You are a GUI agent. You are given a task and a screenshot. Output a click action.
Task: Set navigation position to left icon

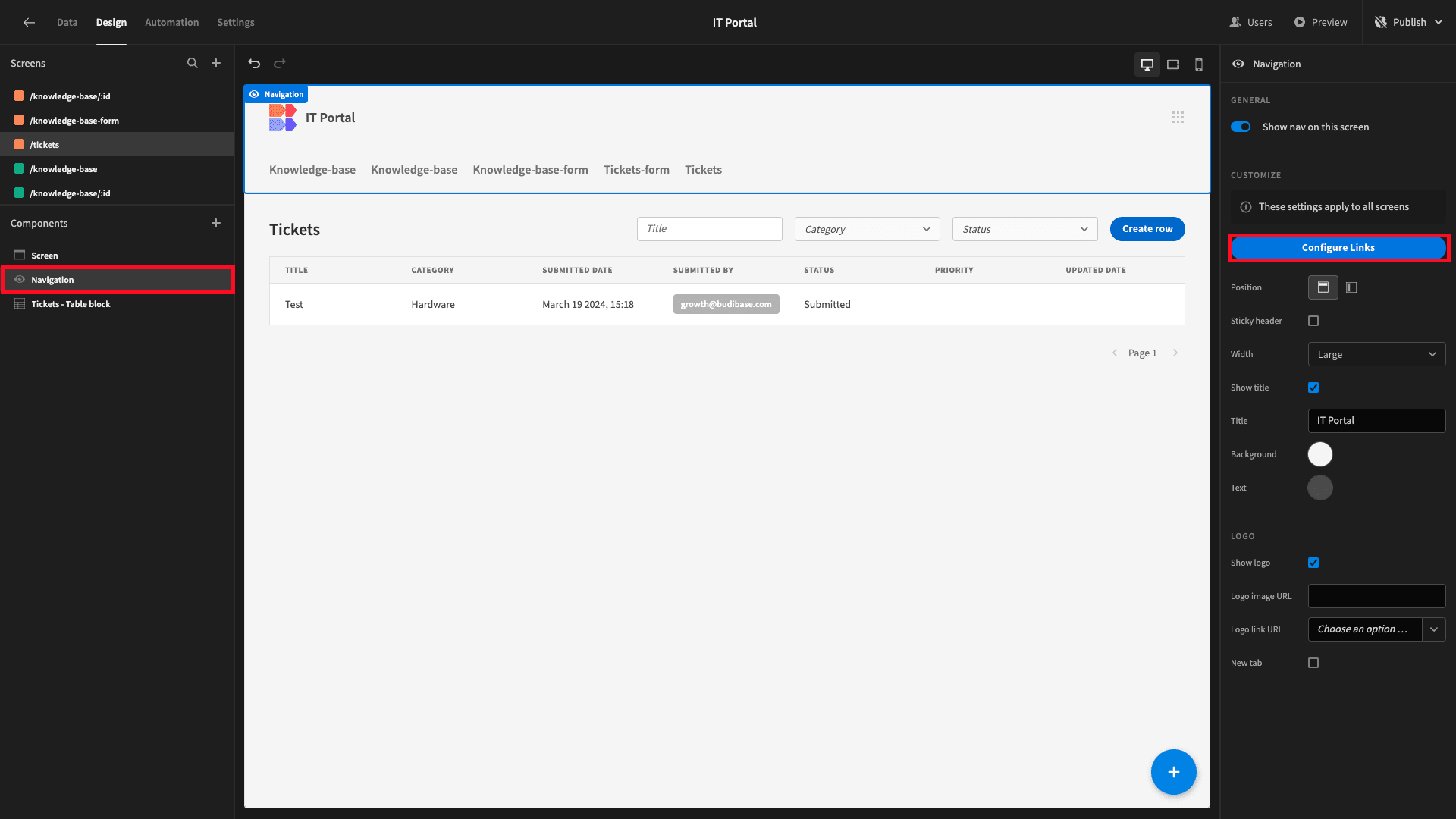pyautogui.click(x=1351, y=287)
